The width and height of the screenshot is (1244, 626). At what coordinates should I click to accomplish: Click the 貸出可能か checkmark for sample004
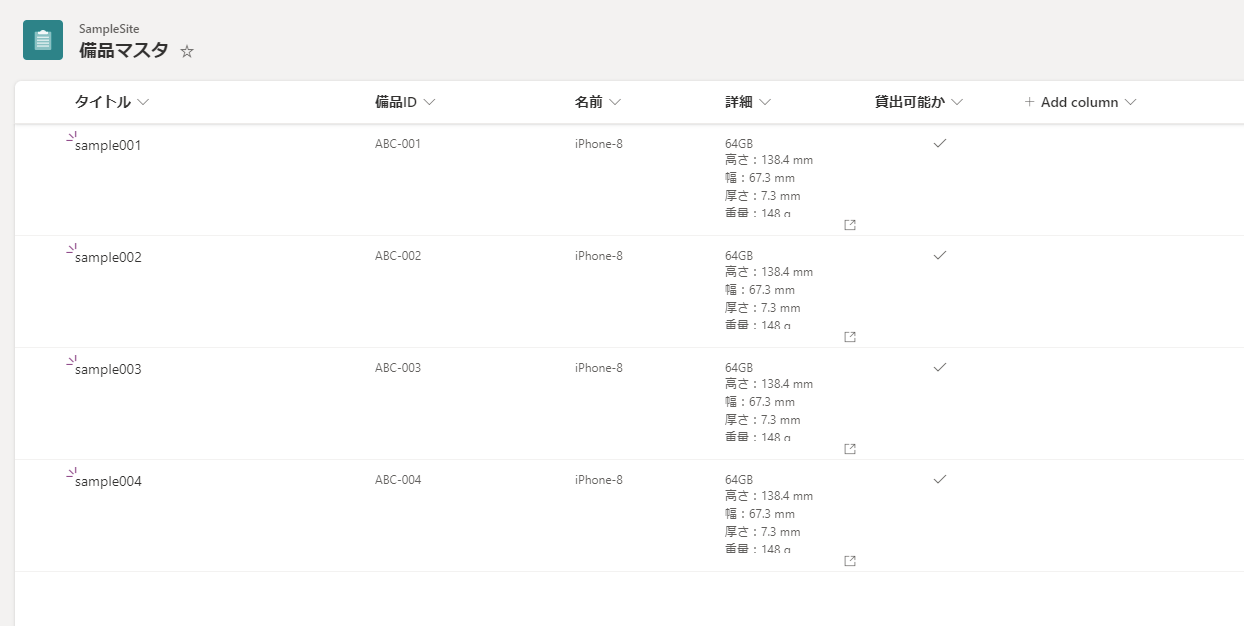940,480
